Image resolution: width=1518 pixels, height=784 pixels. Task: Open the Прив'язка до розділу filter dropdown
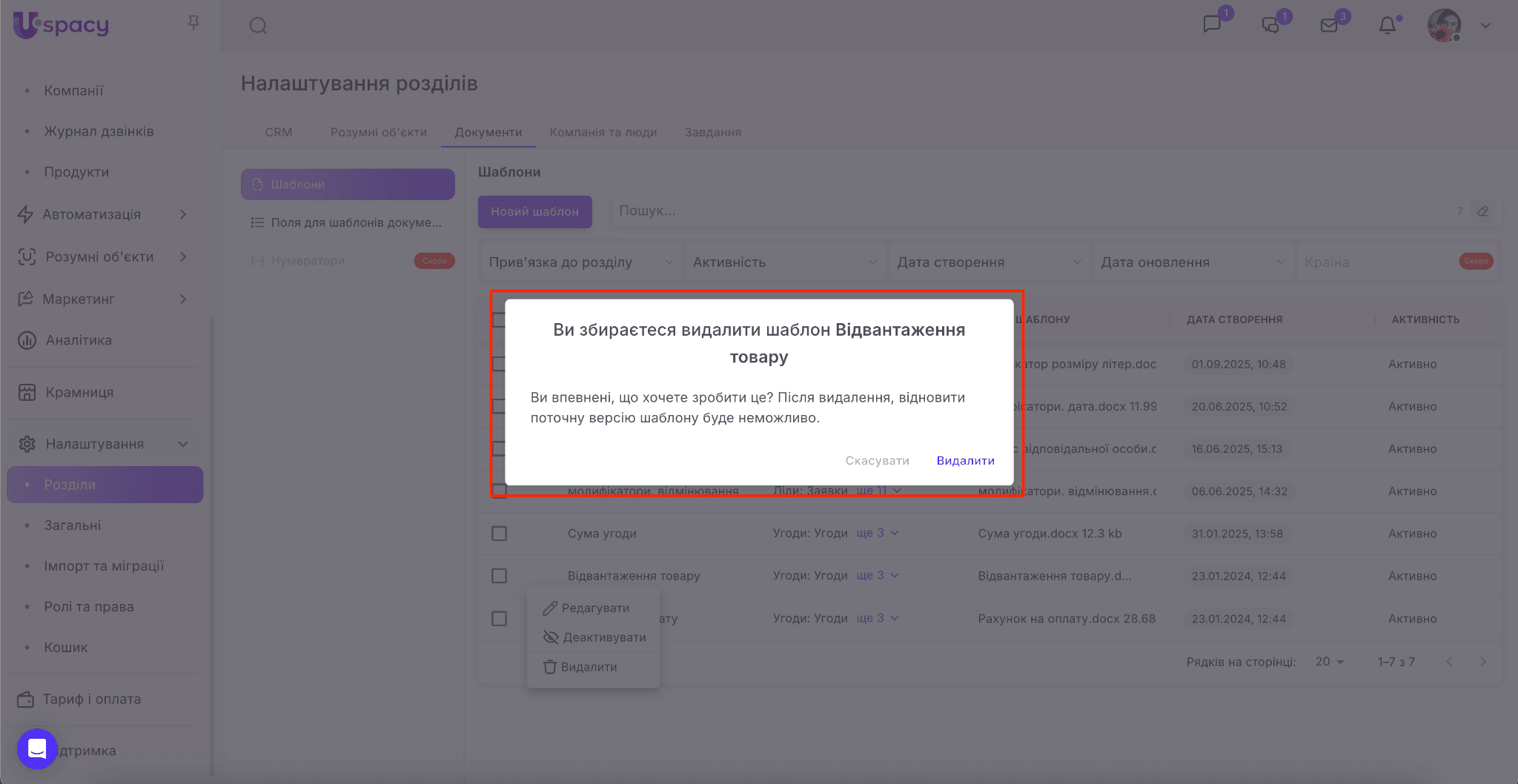[x=581, y=262]
